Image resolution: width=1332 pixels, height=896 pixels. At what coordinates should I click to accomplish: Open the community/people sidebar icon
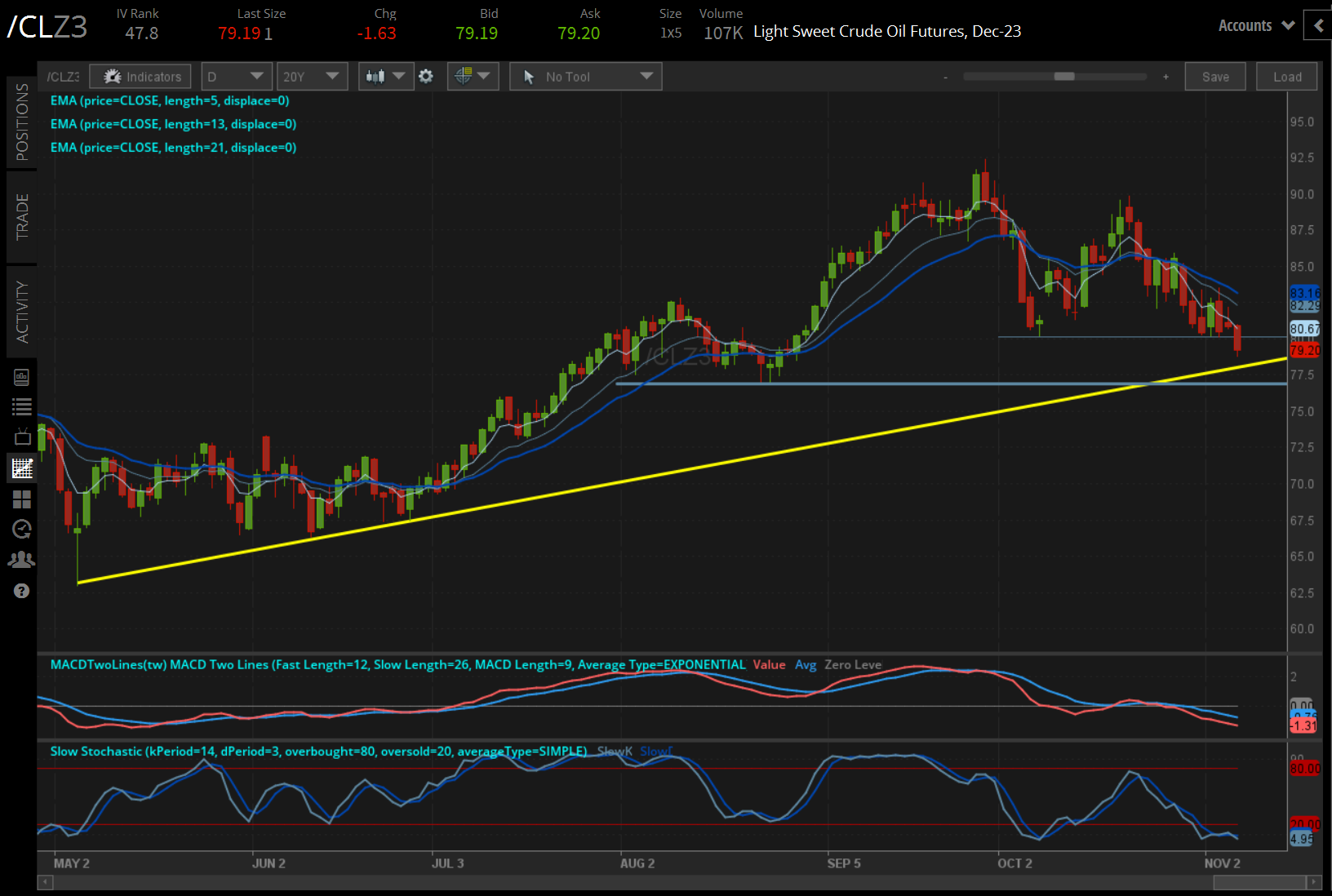[22, 559]
